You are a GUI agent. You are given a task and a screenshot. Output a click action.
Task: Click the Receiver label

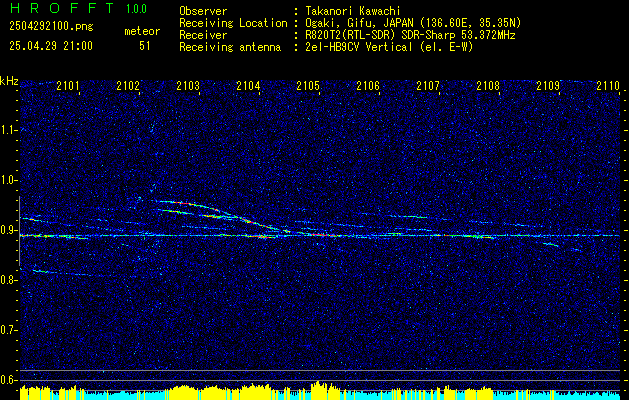coord(203,35)
